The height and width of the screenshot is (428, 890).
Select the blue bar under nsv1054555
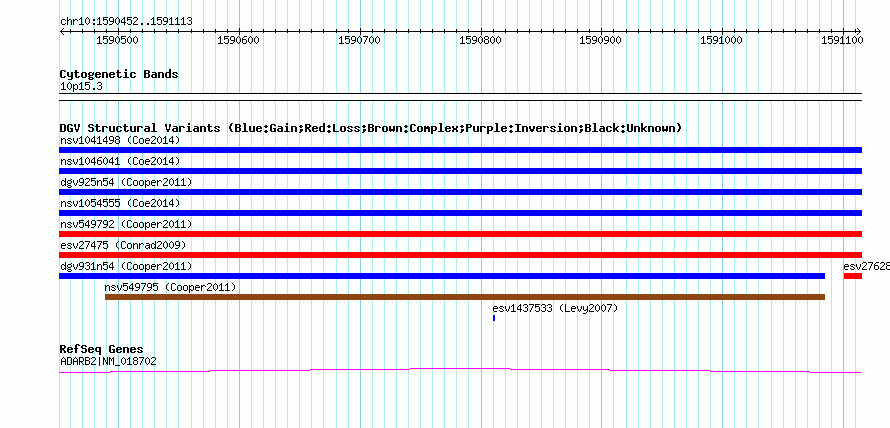460,213
